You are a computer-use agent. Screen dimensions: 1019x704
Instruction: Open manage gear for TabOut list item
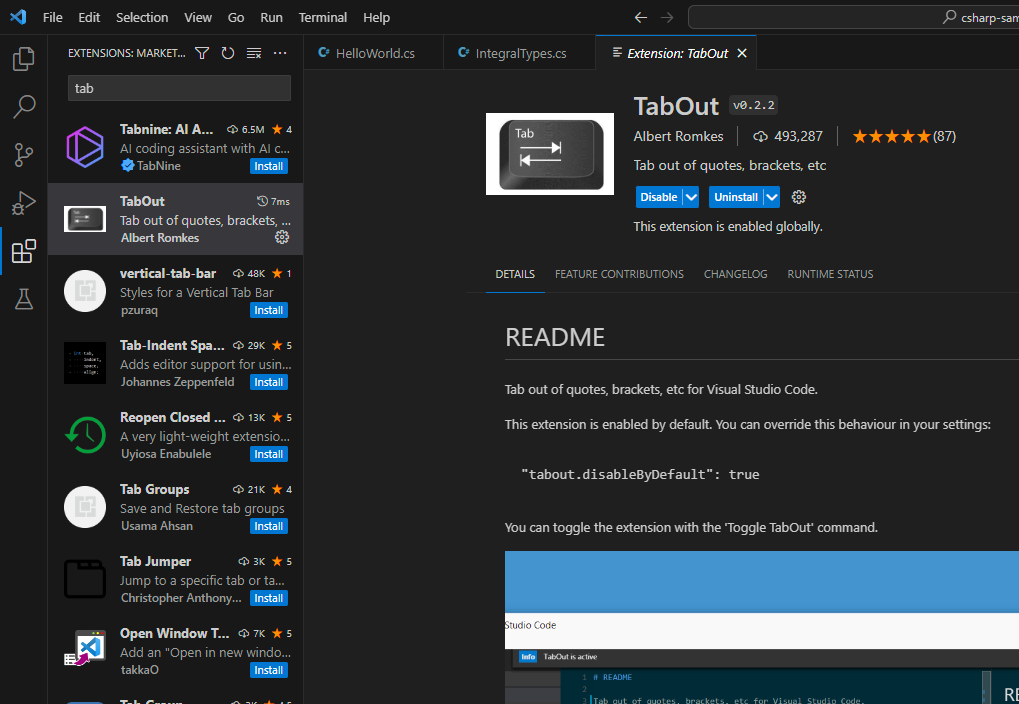coord(281,237)
